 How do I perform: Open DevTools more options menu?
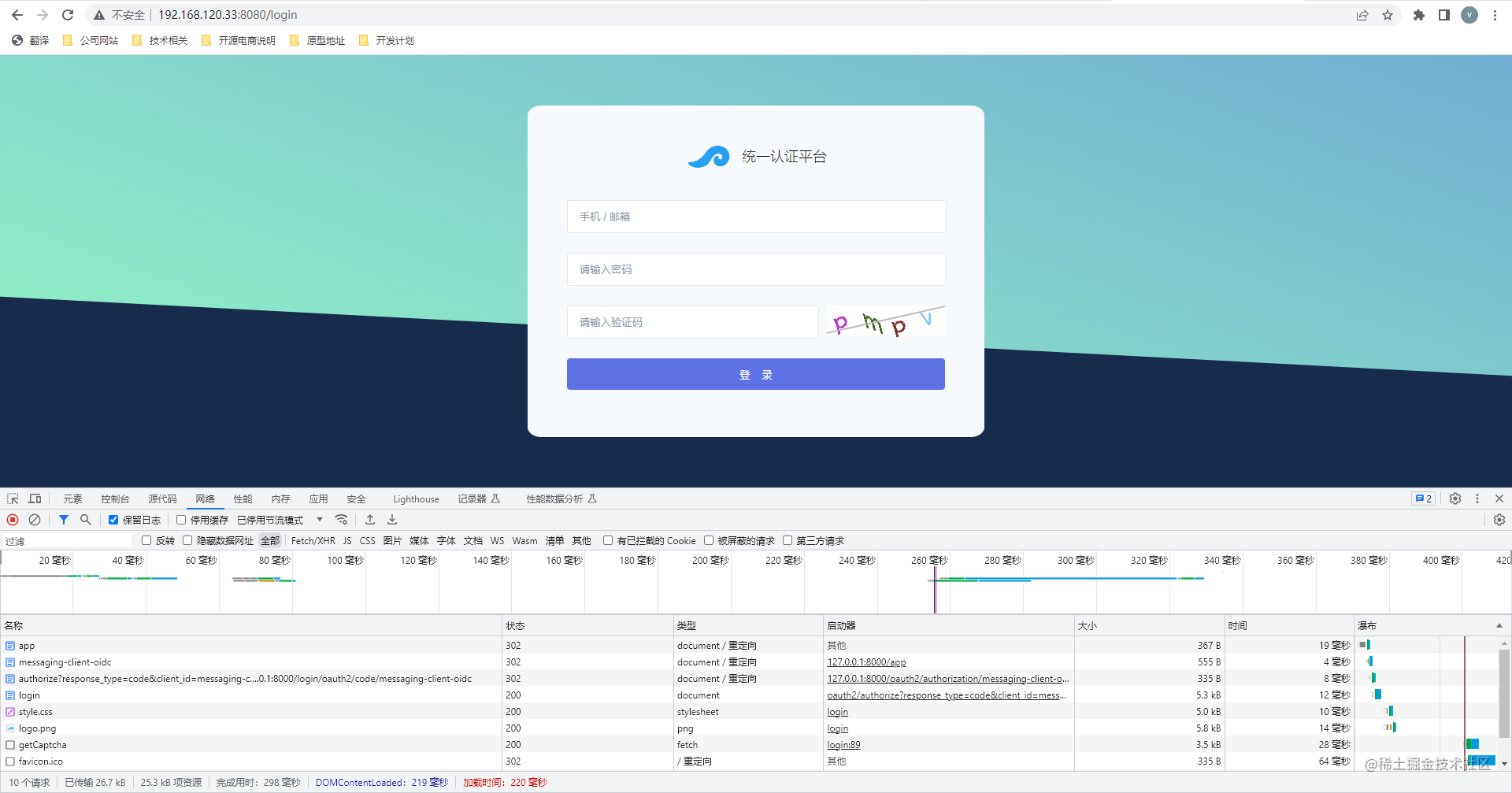tap(1477, 498)
